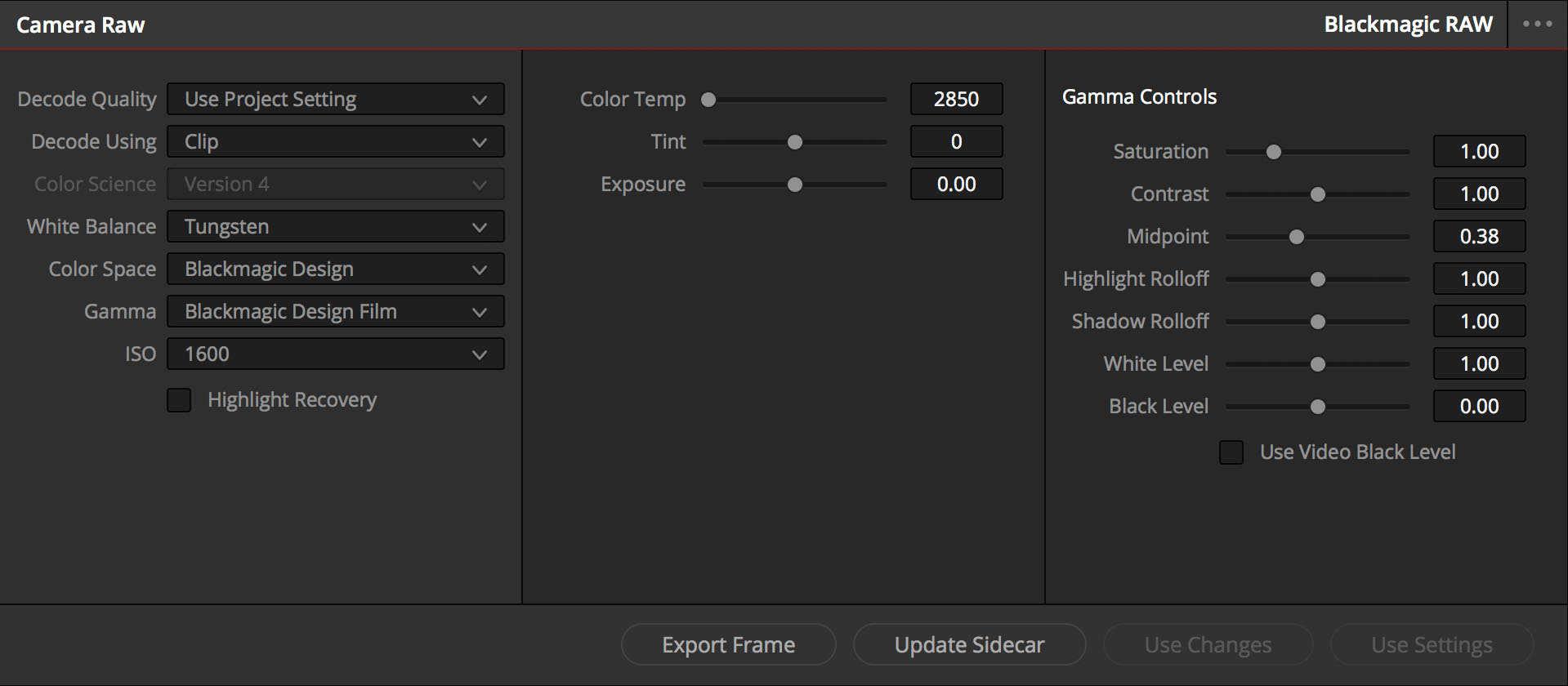
Task: Click the Midpoint slider handle
Action: [x=1297, y=237]
